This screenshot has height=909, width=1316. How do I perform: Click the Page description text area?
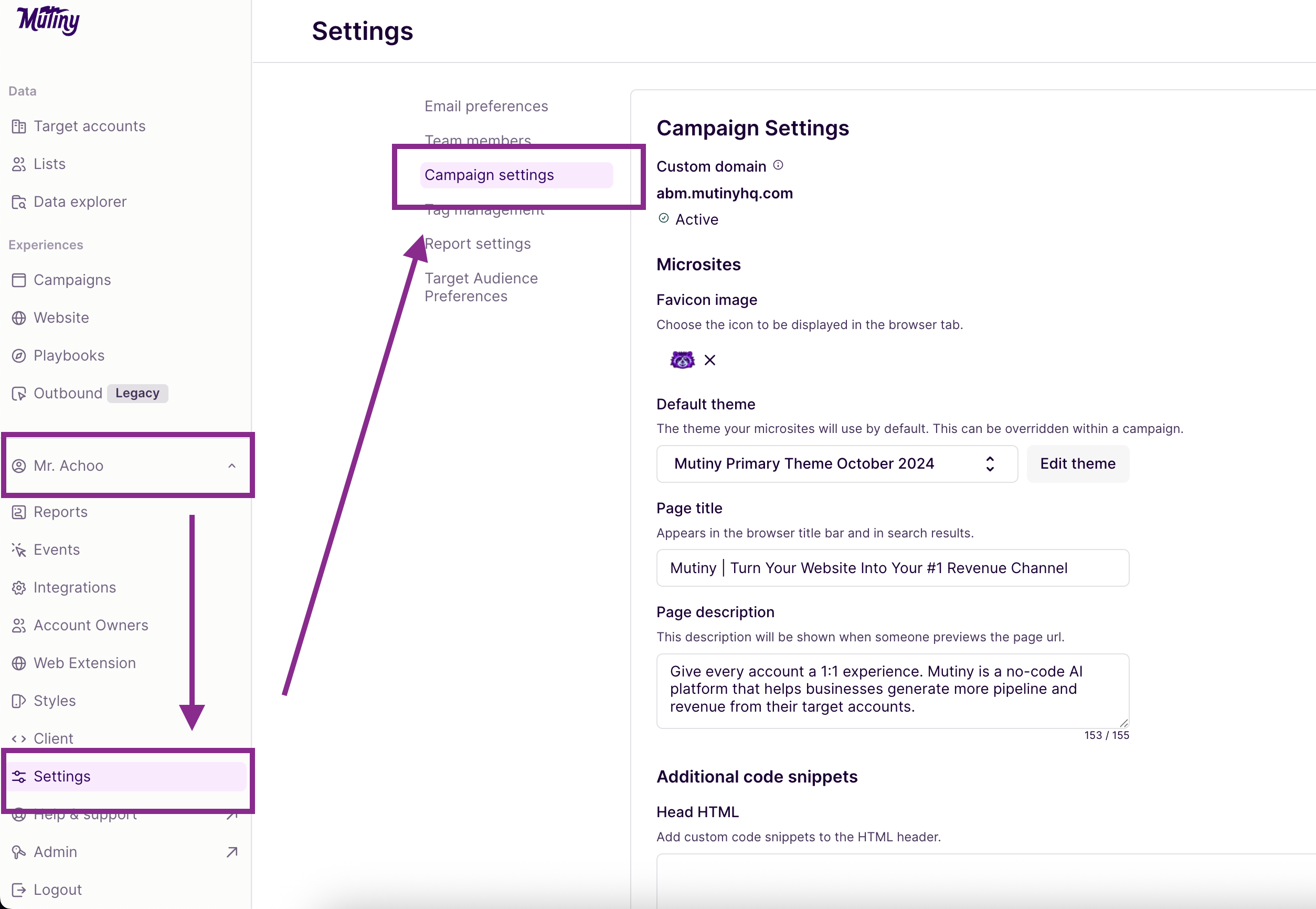tap(893, 690)
